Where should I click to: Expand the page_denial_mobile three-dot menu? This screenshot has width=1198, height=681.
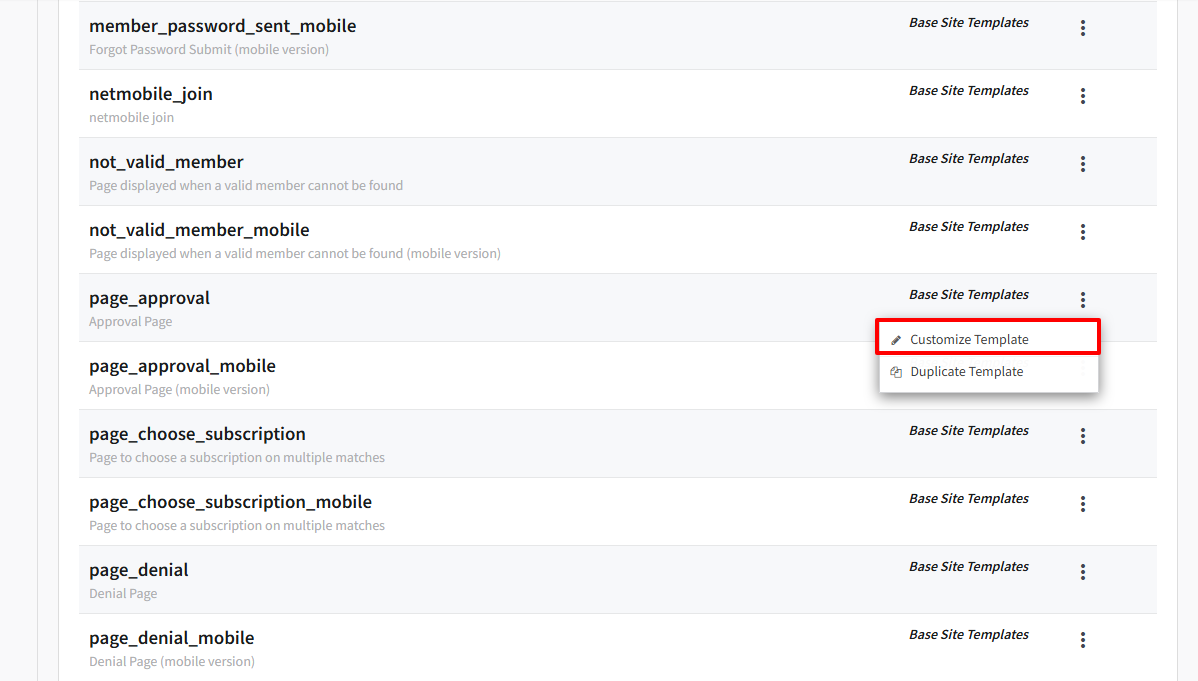point(1082,640)
